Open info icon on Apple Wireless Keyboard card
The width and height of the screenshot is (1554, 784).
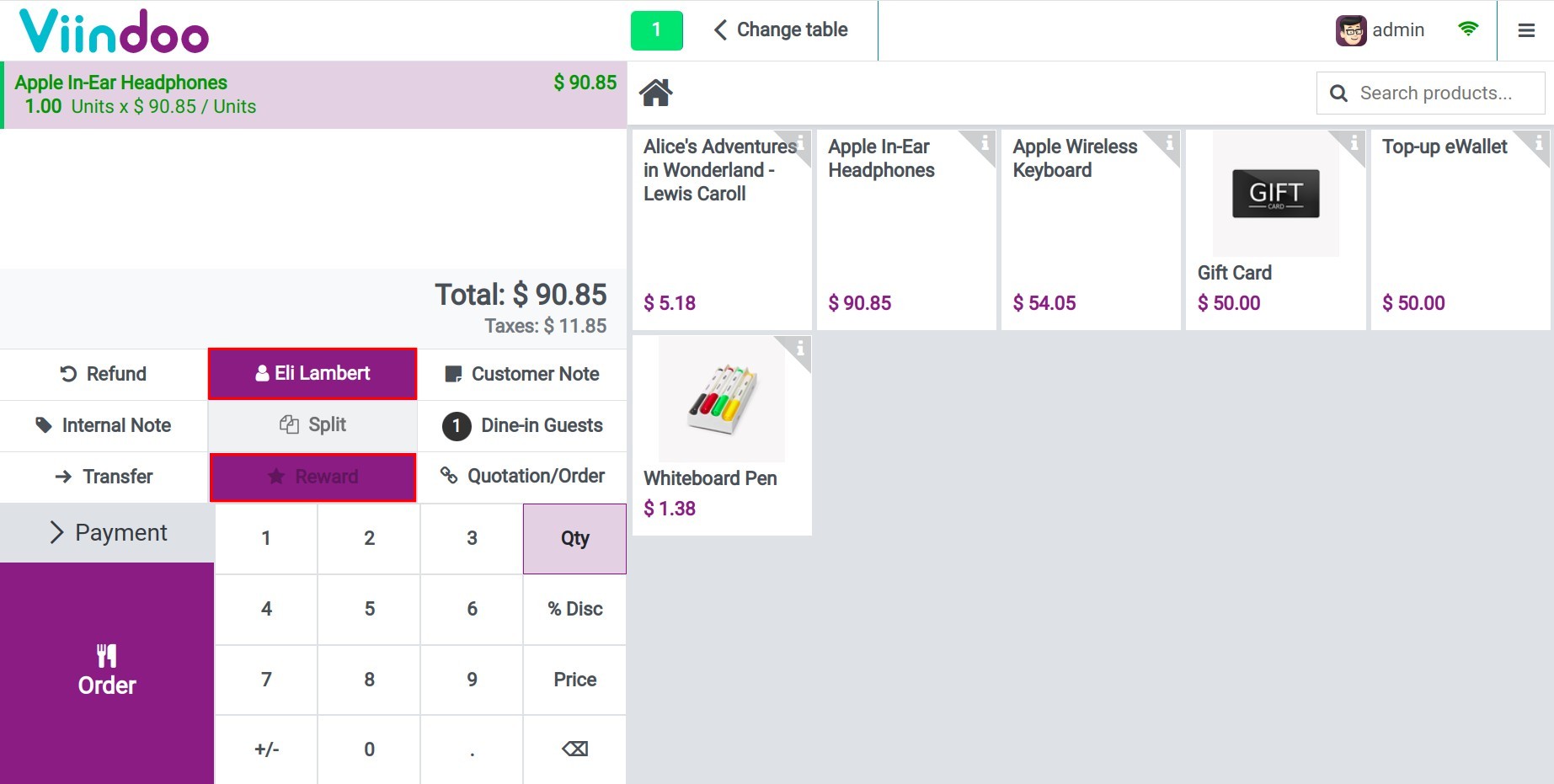pos(1169,142)
